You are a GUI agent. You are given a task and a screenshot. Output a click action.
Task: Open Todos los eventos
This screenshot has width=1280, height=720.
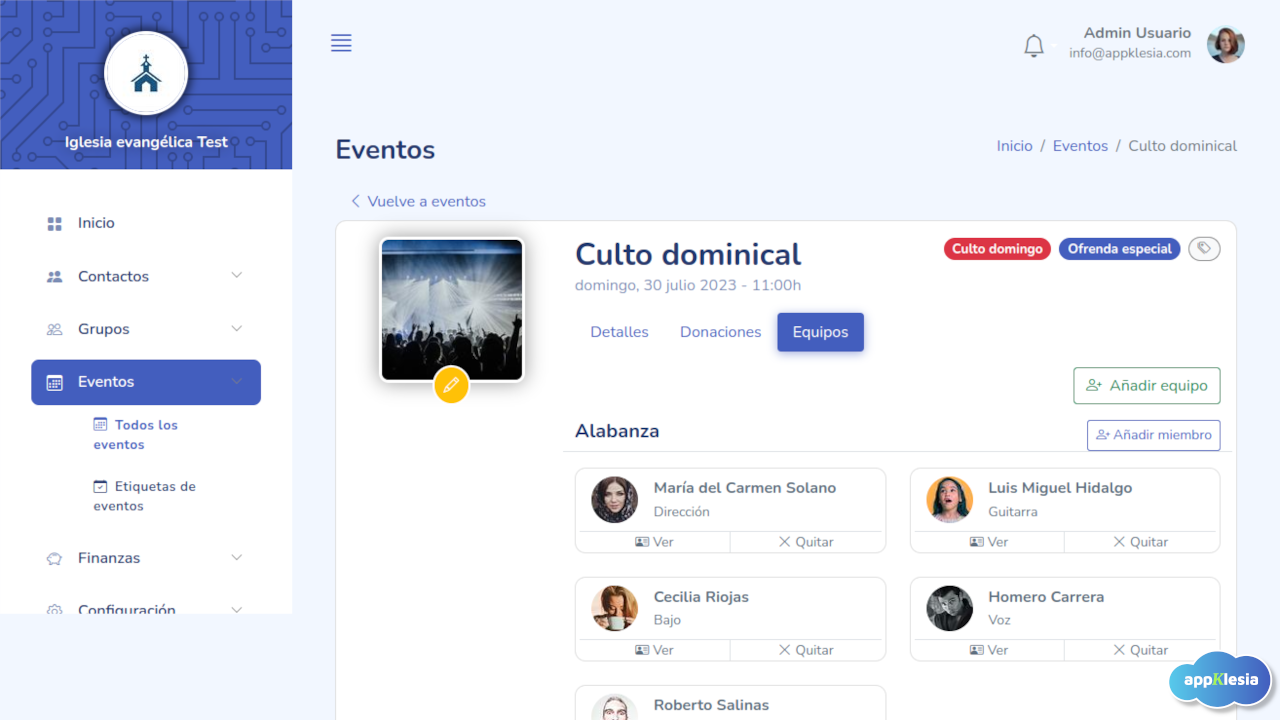[x=135, y=435]
